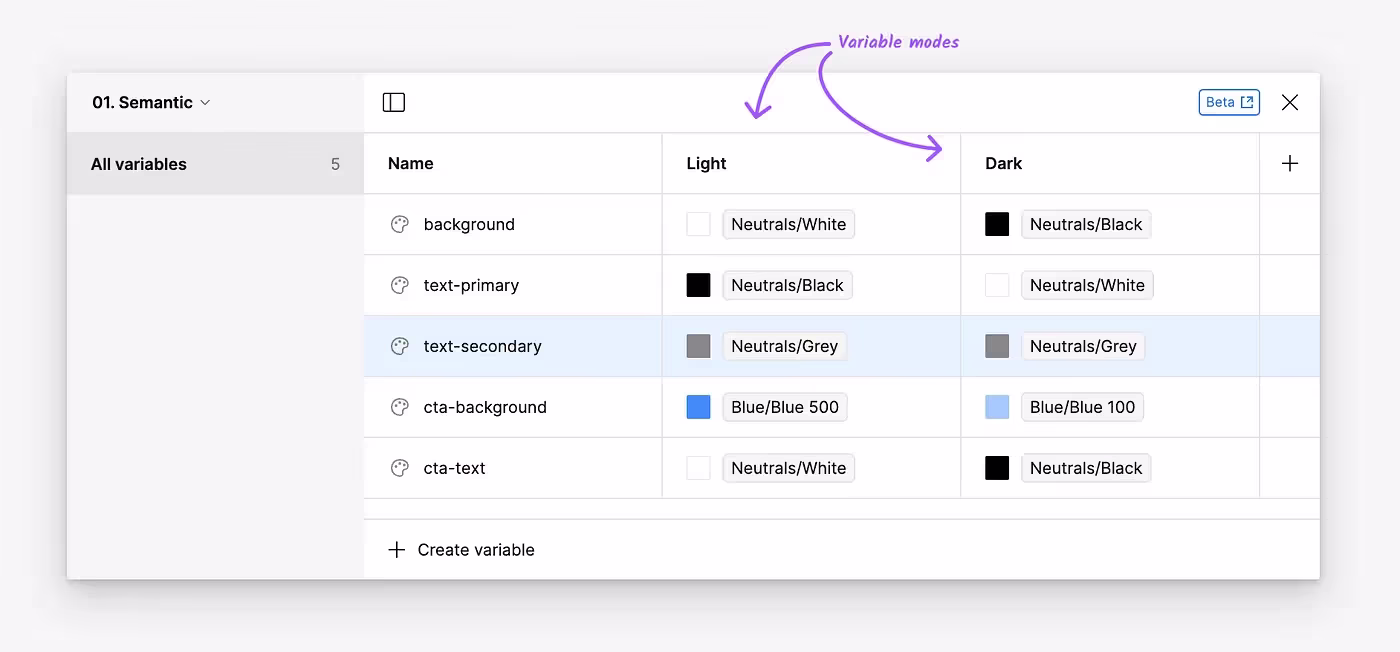Select the cta-background variable name
Screen dimensions: 1400x652
(485, 407)
